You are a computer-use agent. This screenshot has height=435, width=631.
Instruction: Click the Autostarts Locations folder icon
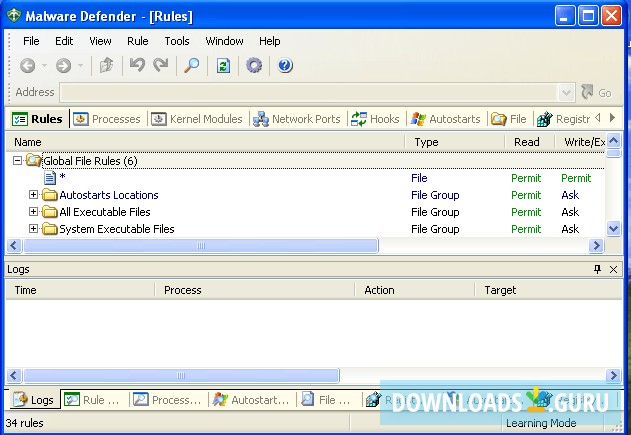[50, 195]
